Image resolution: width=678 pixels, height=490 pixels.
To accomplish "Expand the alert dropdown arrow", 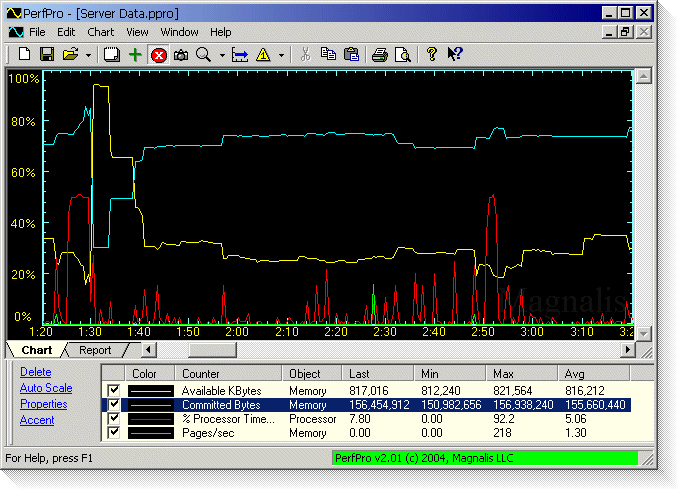I will (x=281, y=55).
